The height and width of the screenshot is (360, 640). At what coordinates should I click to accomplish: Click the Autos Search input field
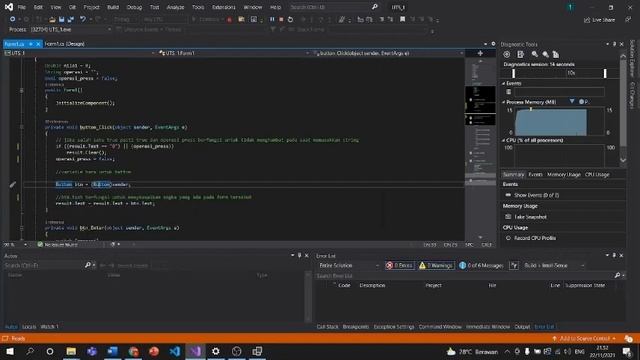coord(44,265)
